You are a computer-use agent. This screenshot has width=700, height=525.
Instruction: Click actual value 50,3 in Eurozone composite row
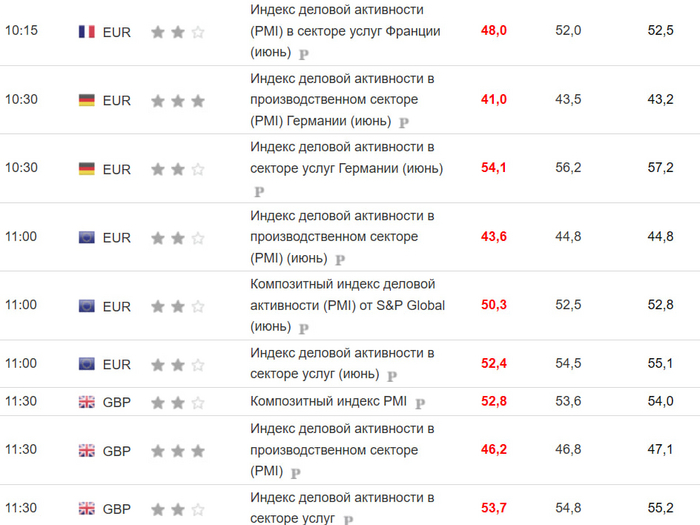tap(494, 305)
